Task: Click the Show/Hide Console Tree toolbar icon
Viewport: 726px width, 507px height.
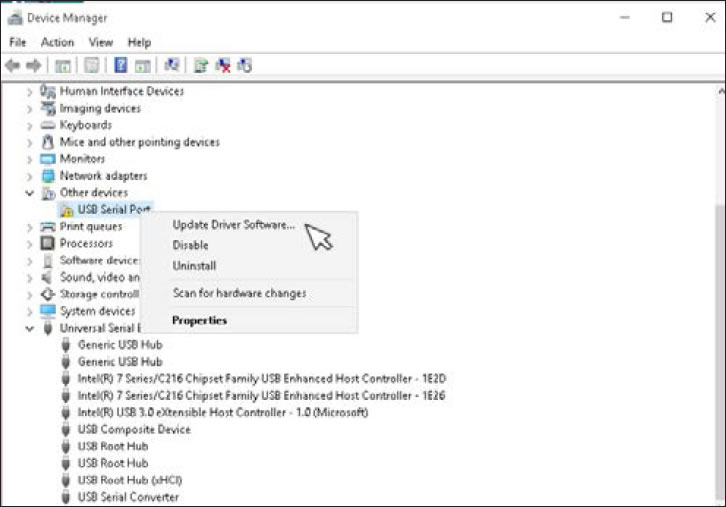Action: [x=63, y=66]
